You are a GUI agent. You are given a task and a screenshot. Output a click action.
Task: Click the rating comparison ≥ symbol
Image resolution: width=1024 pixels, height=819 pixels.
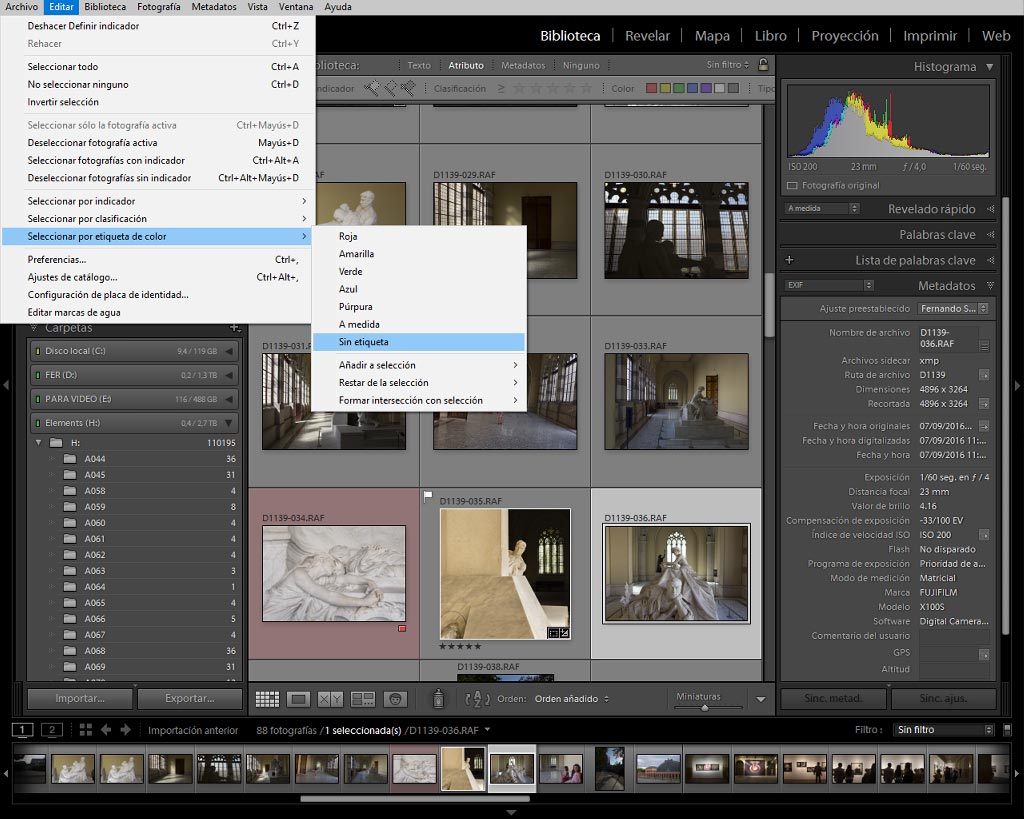coord(501,88)
